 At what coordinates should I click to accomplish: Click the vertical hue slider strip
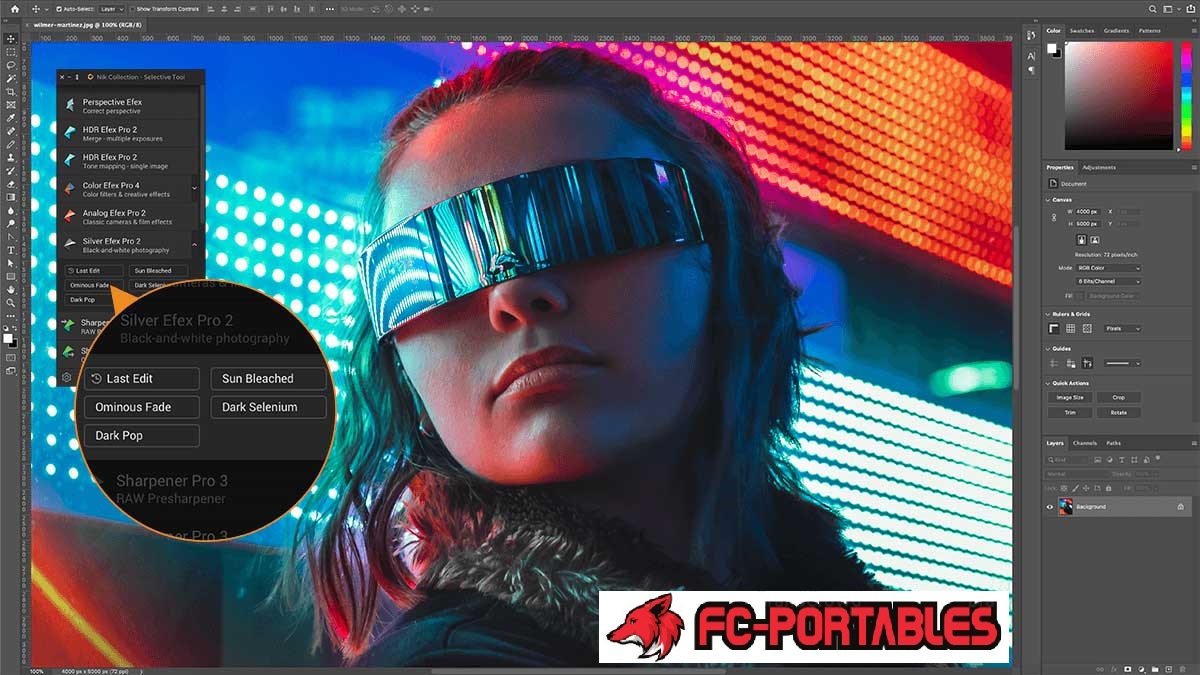click(x=1187, y=96)
